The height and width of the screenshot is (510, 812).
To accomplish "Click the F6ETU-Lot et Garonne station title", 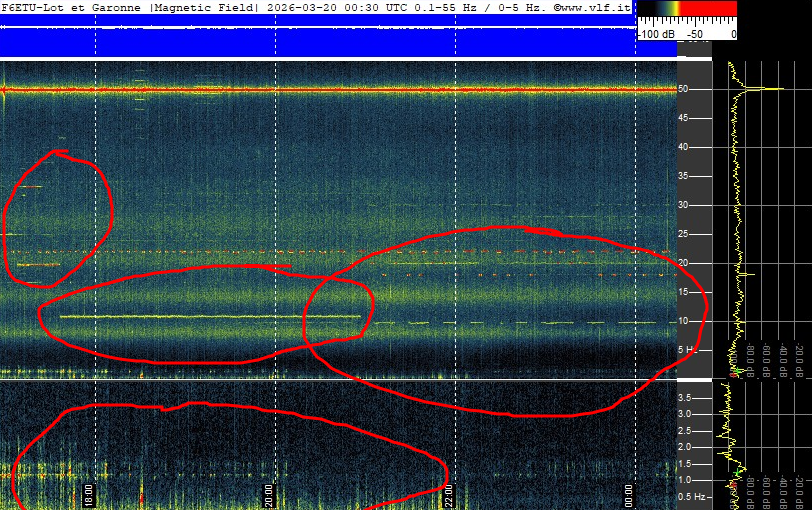I will coord(72,7).
